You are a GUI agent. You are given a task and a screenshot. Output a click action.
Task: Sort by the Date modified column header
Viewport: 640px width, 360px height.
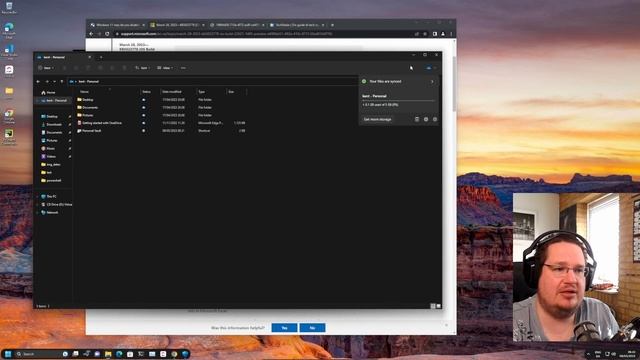(172, 92)
